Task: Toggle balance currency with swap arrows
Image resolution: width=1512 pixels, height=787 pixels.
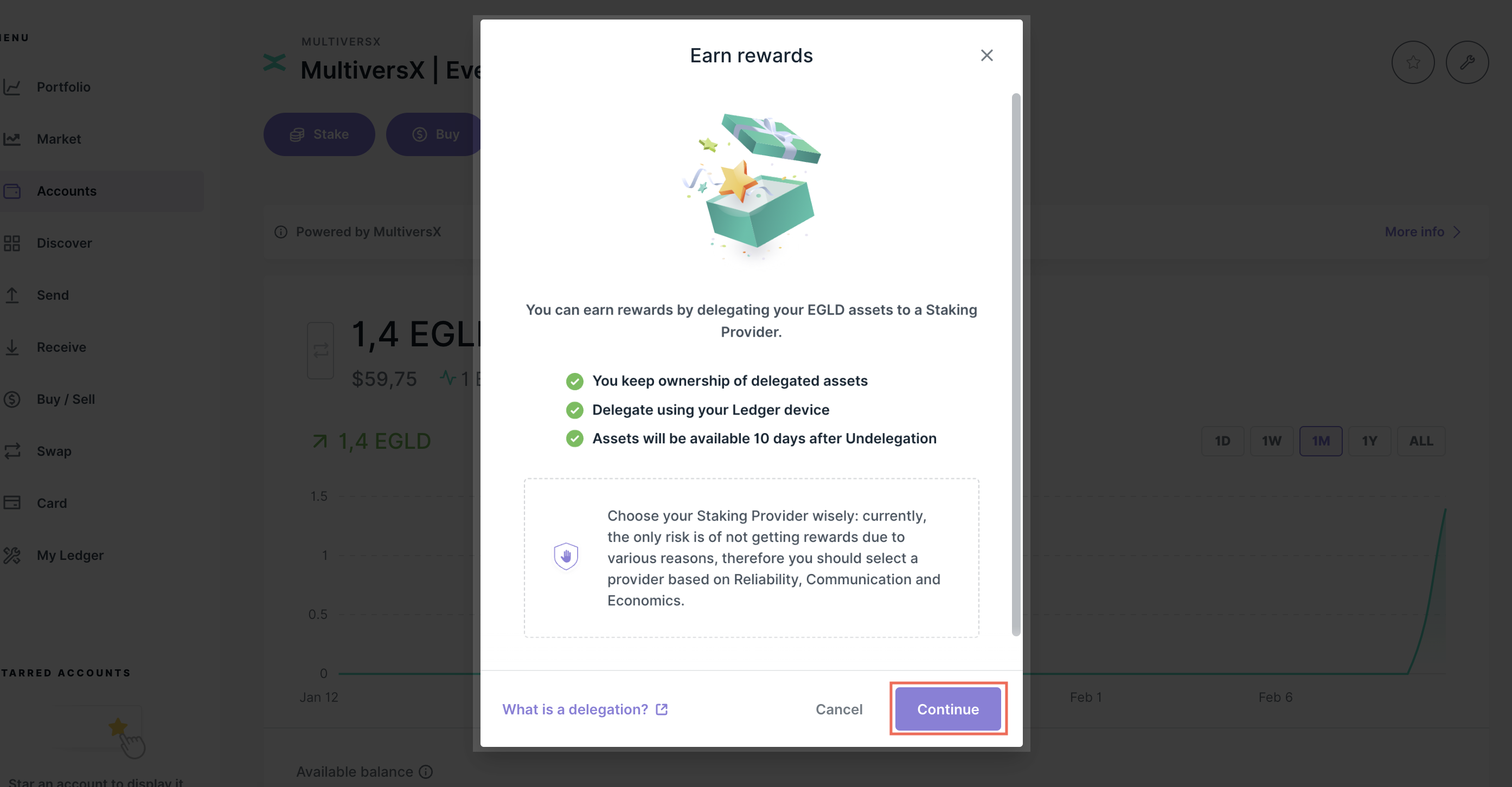Action: tap(320, 350)
